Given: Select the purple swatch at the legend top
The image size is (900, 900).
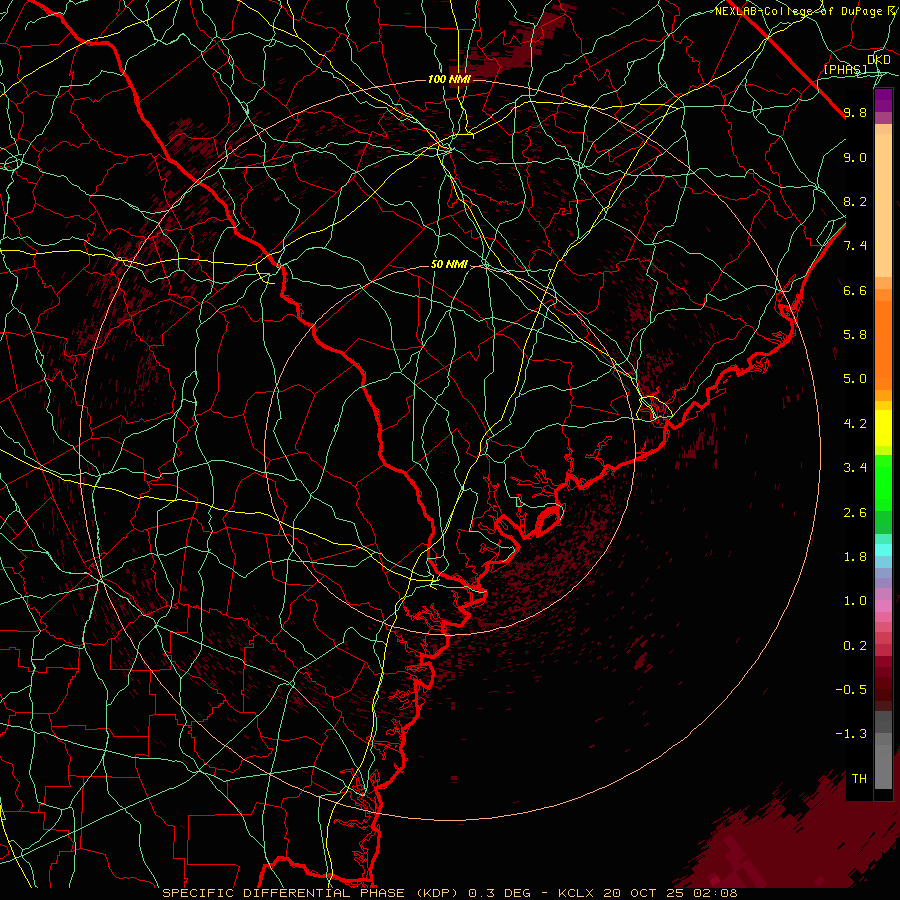Looking at the screenshot, I should point(883,99).
